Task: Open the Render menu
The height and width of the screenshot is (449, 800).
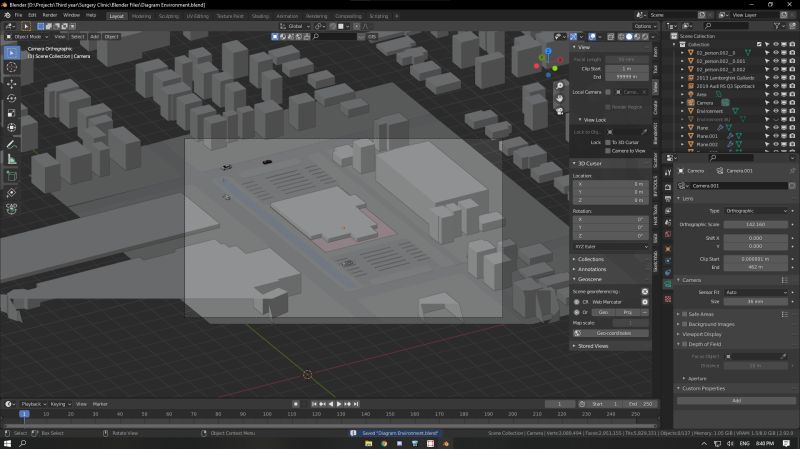Action: click(49, 15)
